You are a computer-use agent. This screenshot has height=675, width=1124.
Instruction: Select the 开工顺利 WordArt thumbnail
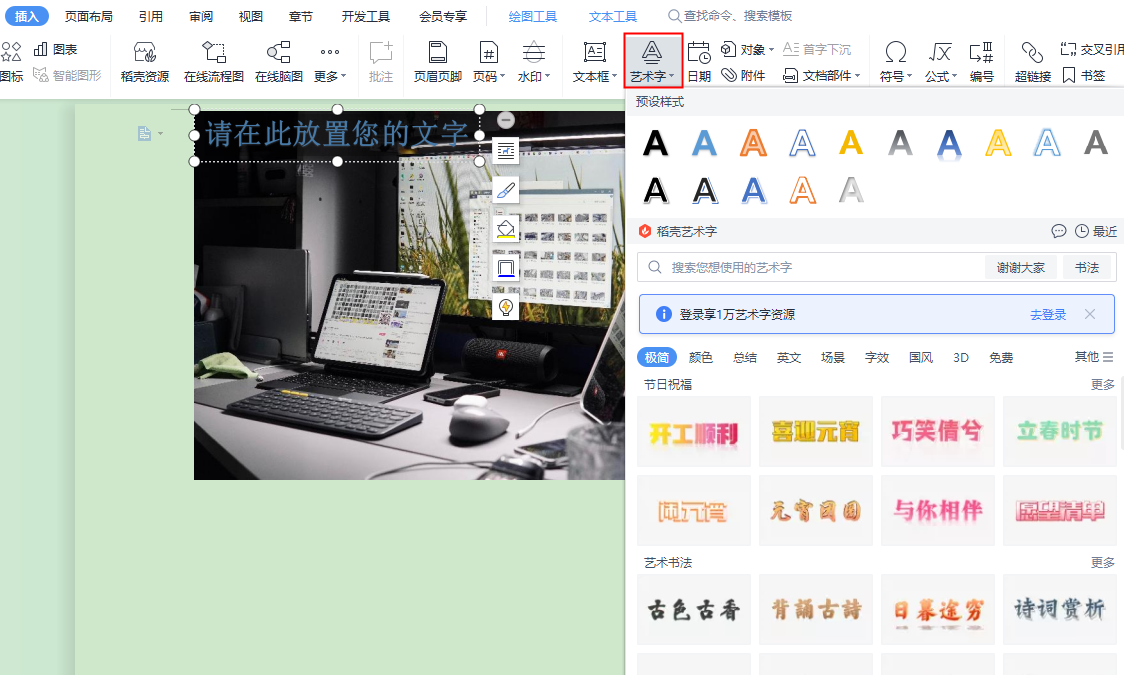[694, 431]
